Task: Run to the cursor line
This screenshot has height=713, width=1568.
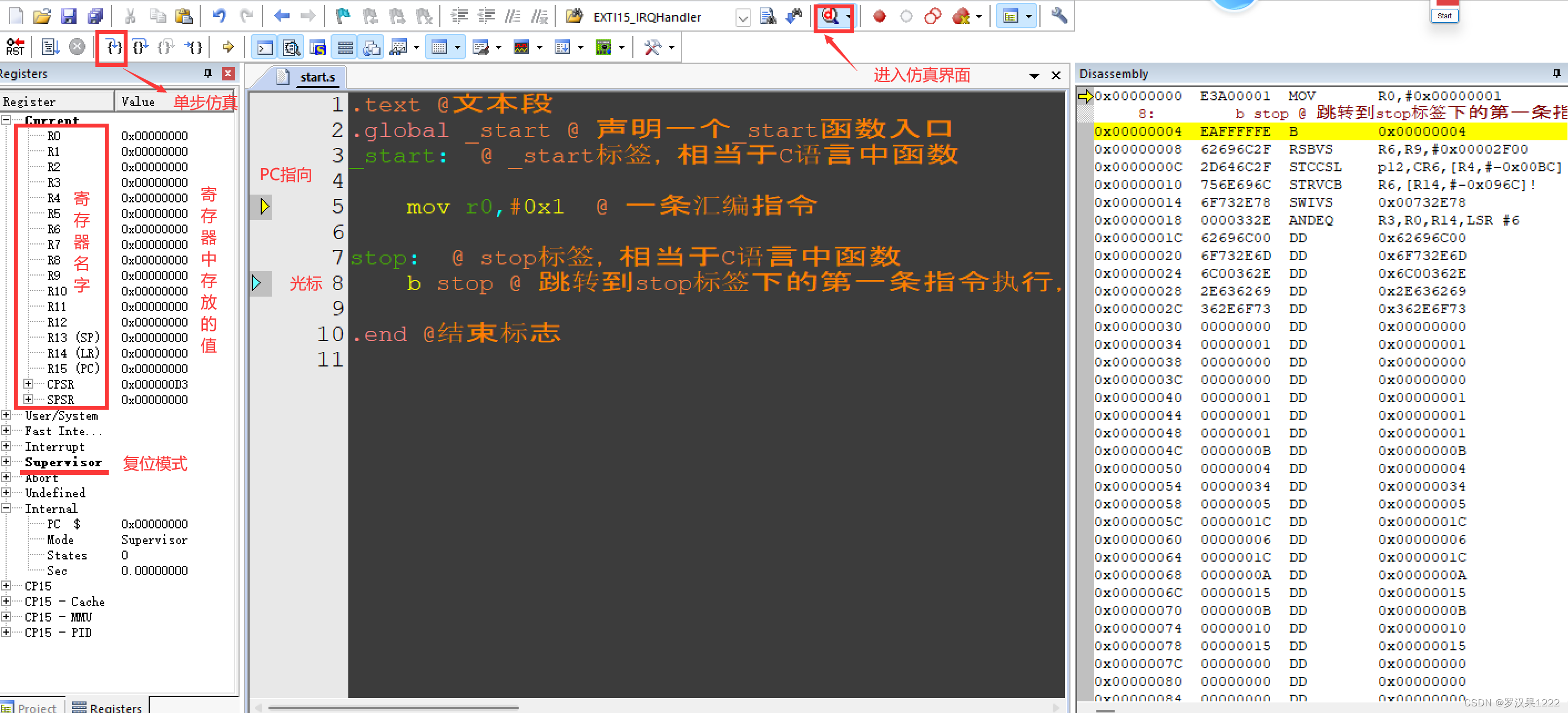Action: point(194,47)
